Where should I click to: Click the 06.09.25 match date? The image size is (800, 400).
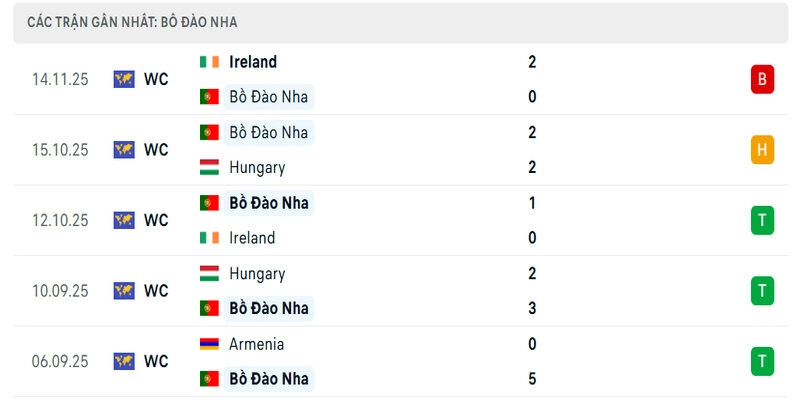tap(60, 361)
